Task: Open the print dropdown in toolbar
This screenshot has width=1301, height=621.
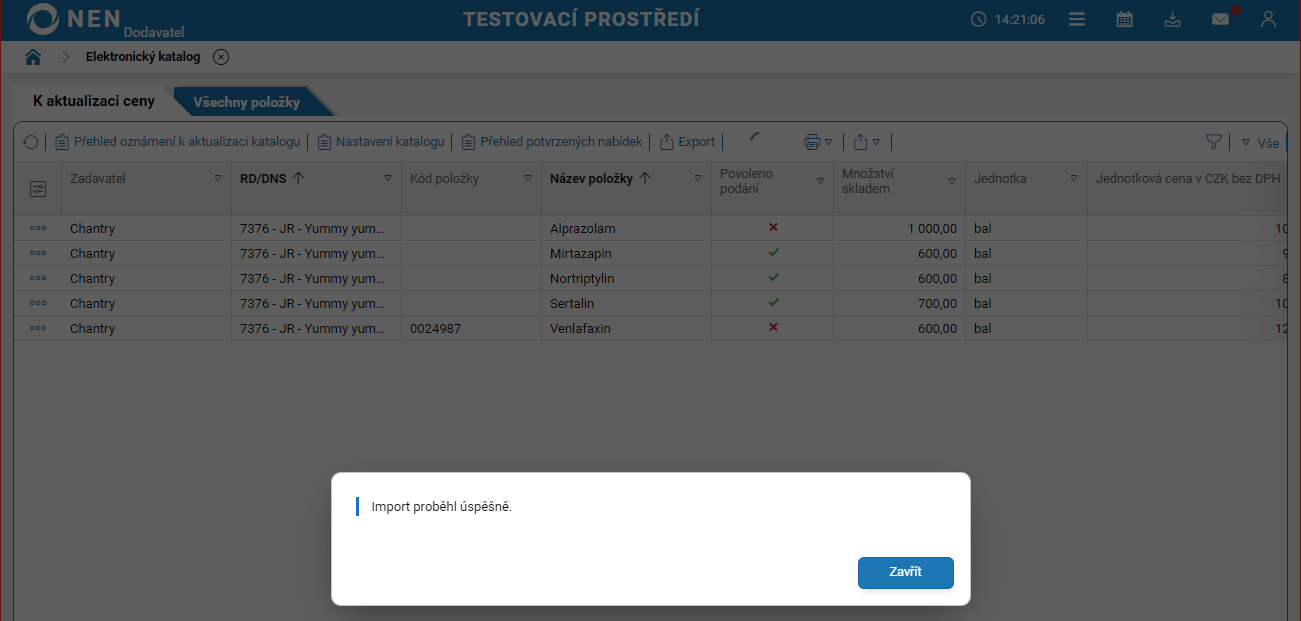Action: [818, 142]
